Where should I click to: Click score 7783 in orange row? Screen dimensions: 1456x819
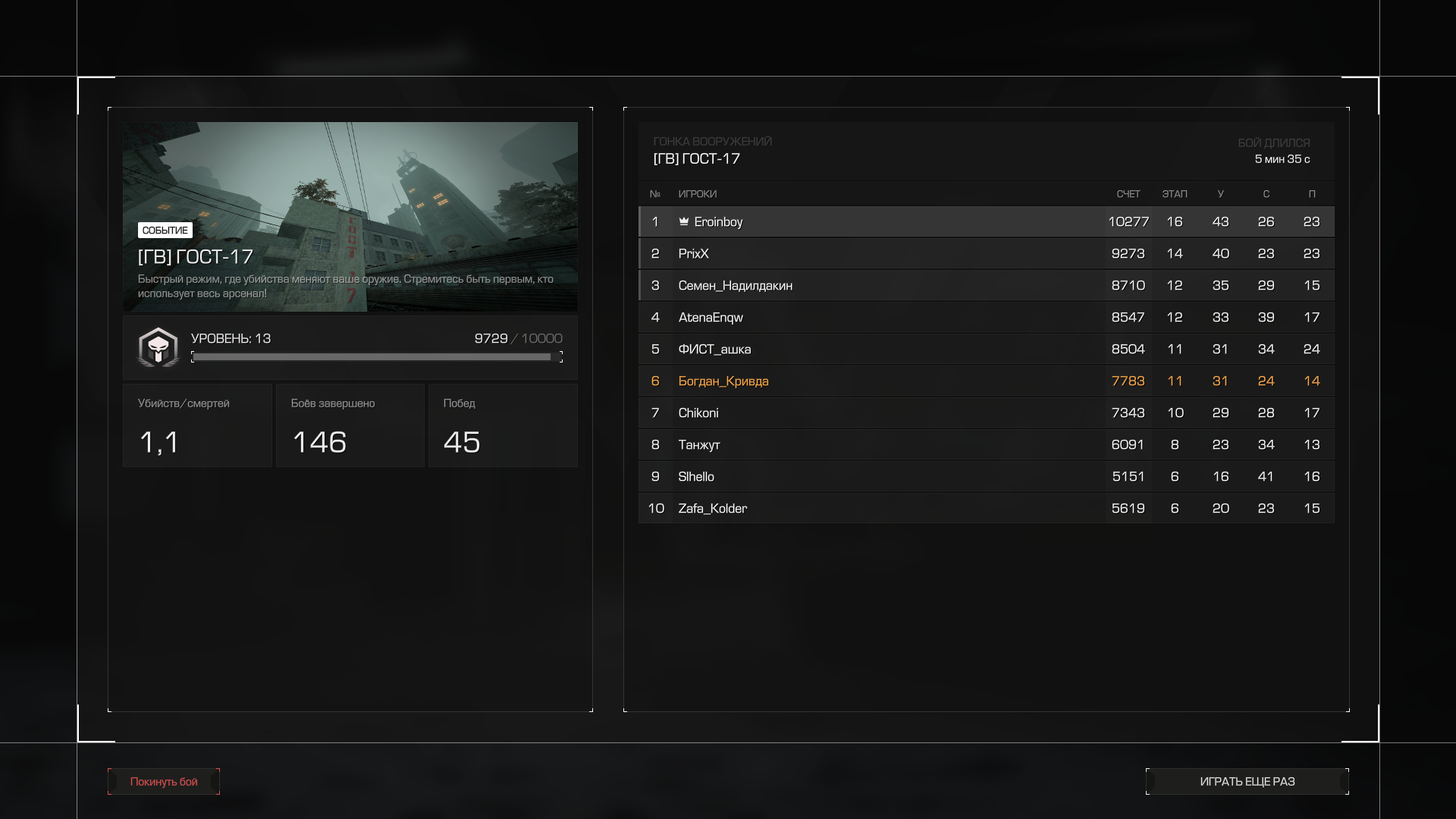1128,381
